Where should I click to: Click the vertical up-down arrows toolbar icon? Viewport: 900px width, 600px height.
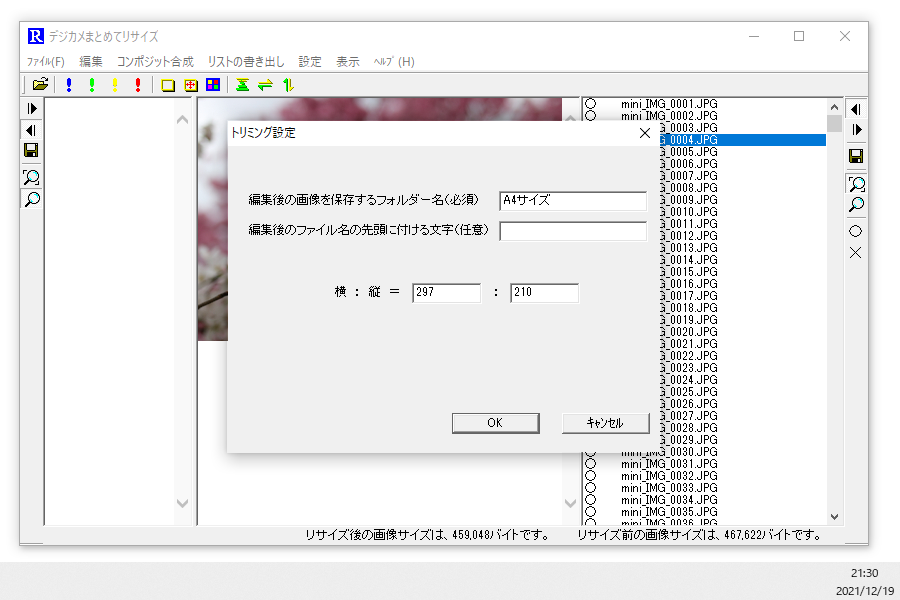tap(288, 85)
